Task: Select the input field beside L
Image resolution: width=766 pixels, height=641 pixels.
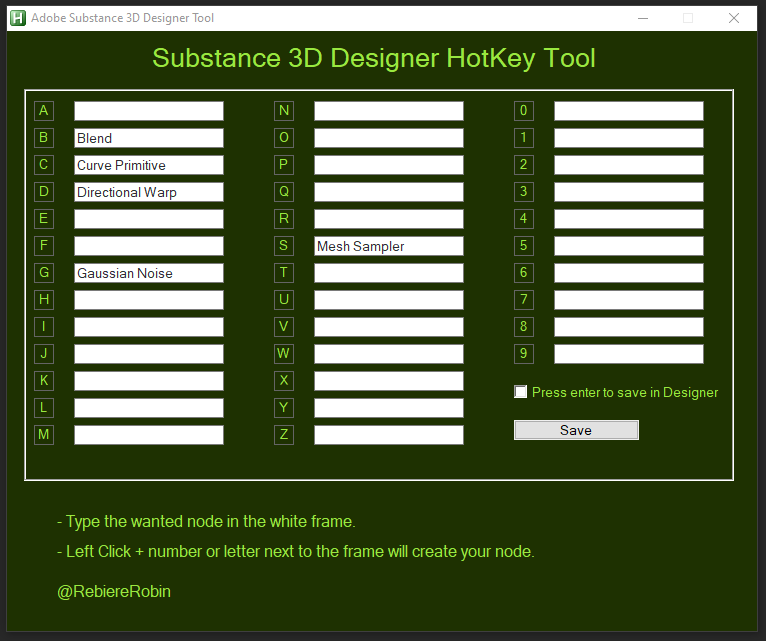Action: click(x=149, y=407)
